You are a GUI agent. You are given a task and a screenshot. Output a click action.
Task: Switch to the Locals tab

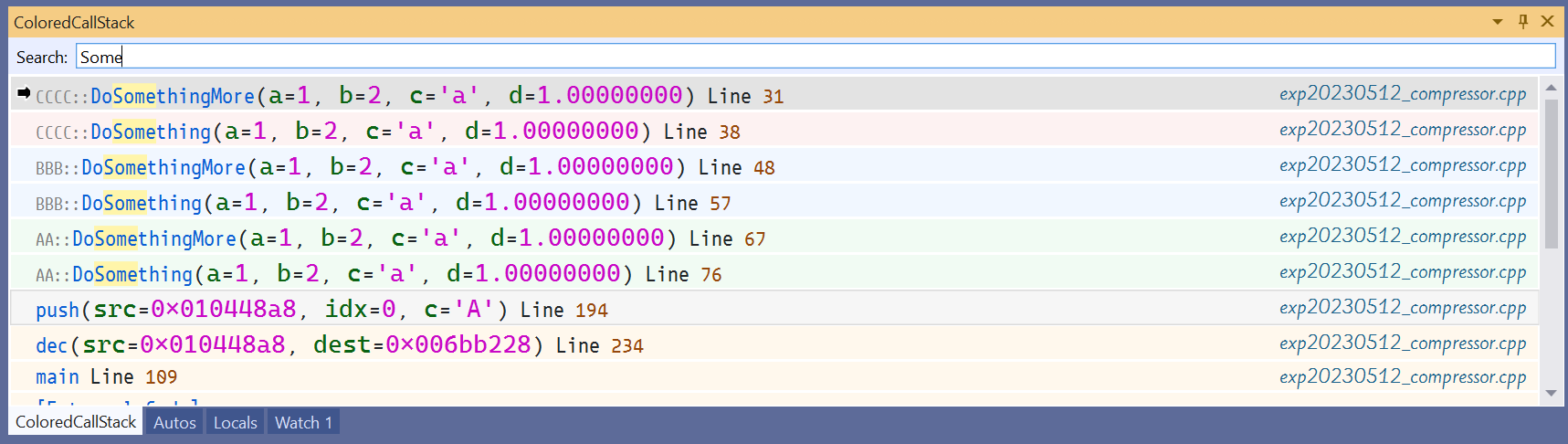pyautogui.click(x=235, y=422)
